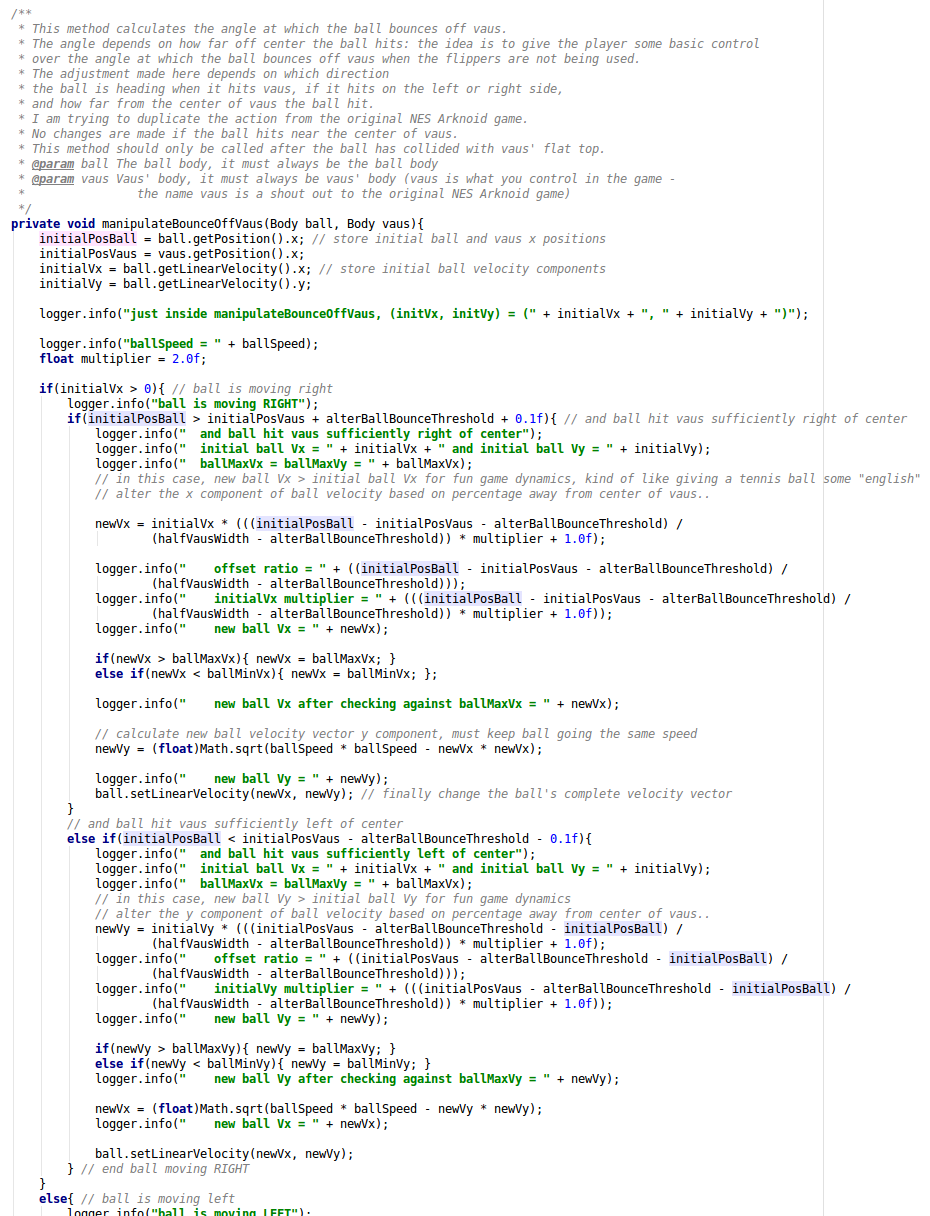Click comment "alter the y component of ball velocity"
This screenshot has width=930, height=1216.
402,914
